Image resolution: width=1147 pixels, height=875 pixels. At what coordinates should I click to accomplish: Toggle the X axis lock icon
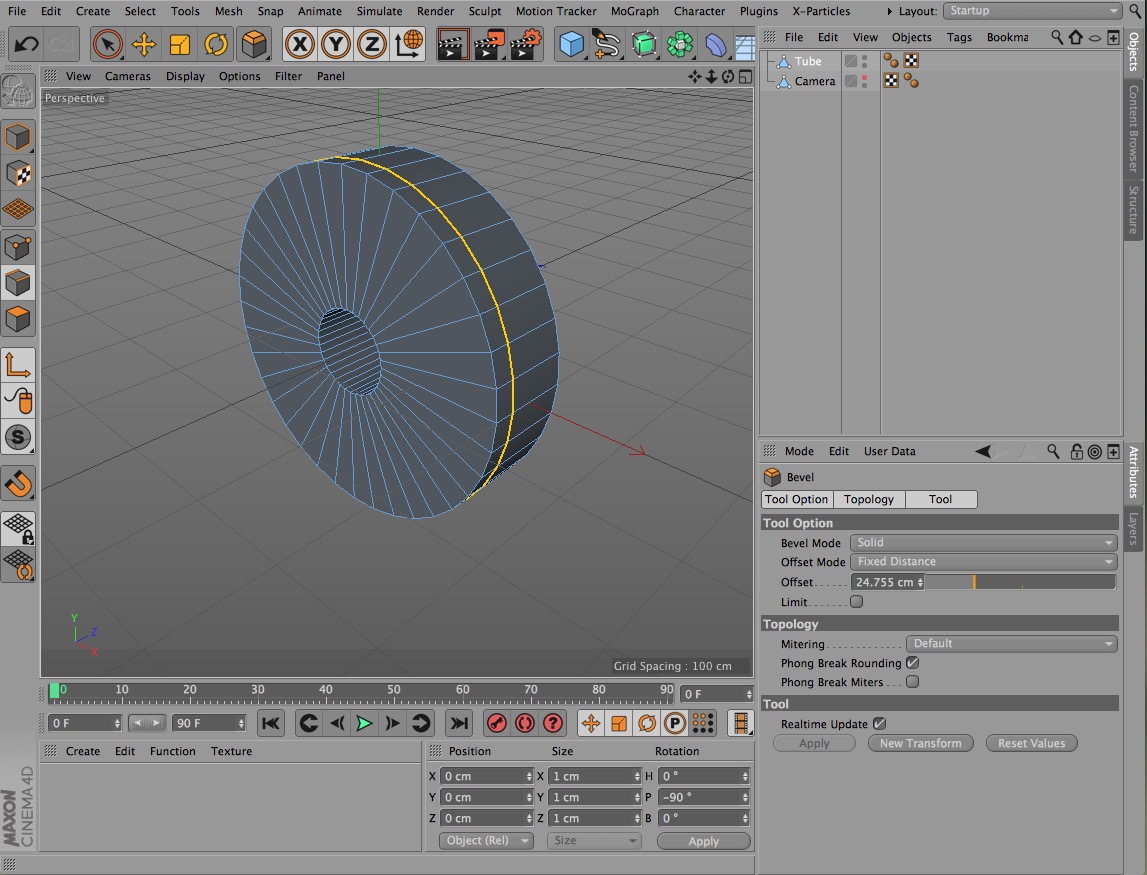[299, 45]
